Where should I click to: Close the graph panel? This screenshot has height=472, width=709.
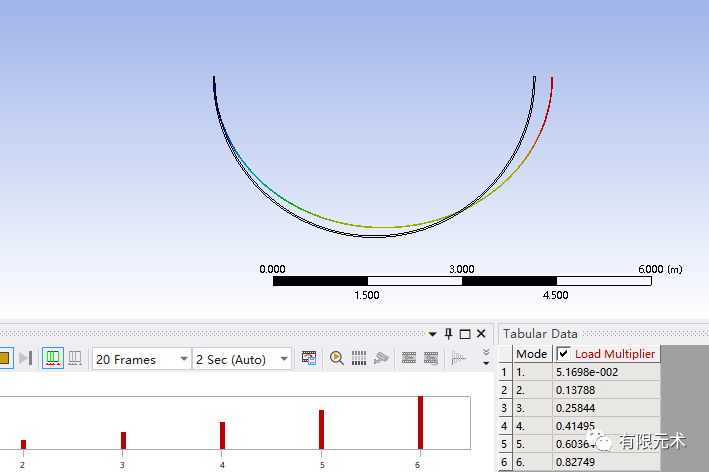click(481, 334)
